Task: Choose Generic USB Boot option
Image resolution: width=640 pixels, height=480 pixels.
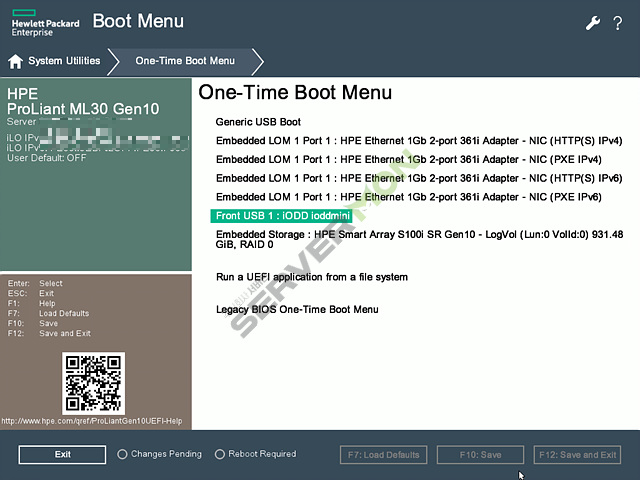Action: [258, 122]
